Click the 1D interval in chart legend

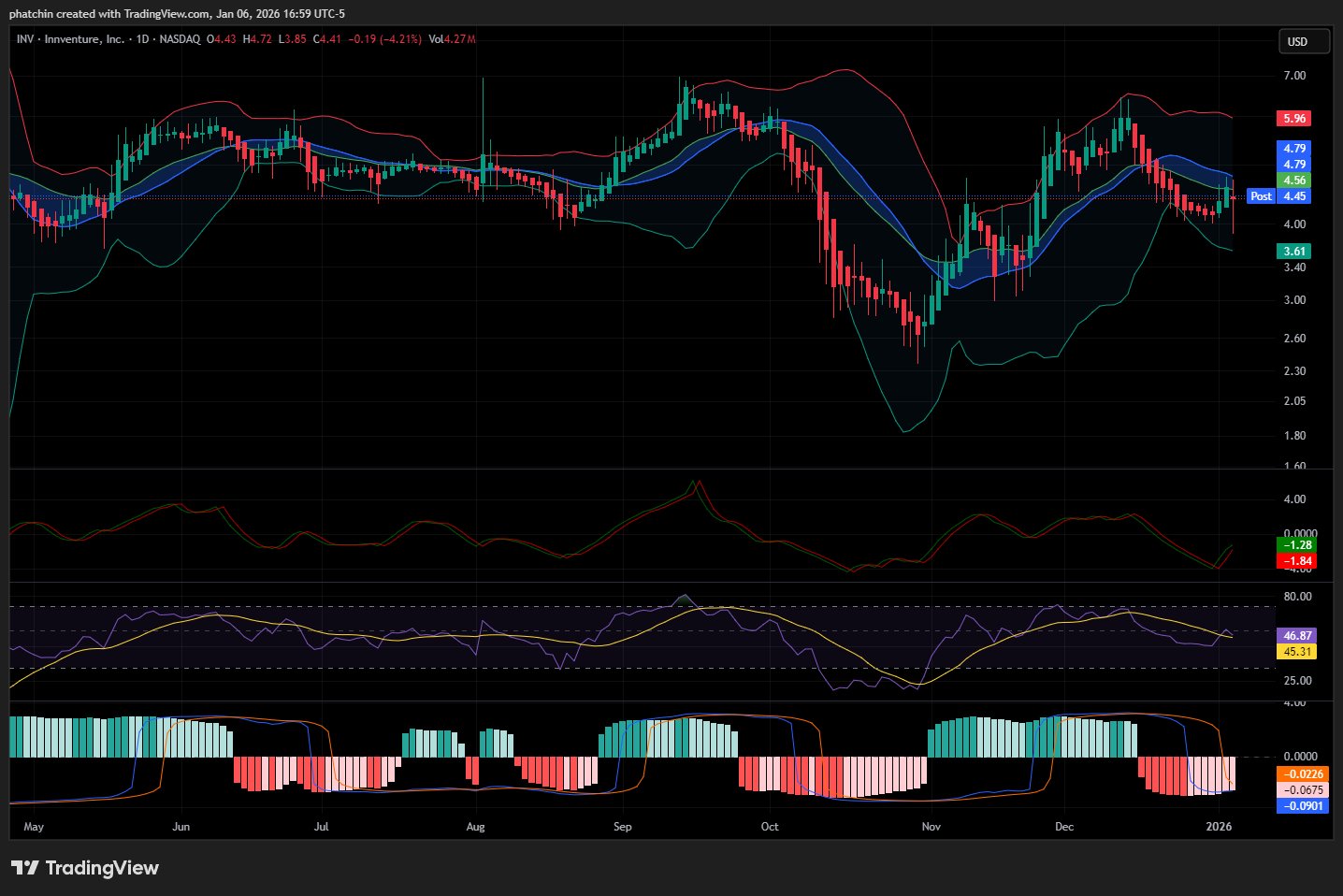tap(142, 39)
